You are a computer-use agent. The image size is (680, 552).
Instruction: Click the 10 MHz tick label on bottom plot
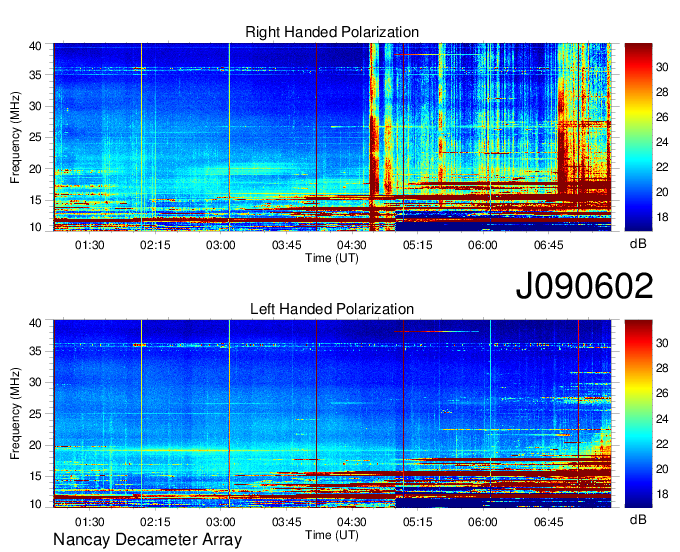coord(35,504)
